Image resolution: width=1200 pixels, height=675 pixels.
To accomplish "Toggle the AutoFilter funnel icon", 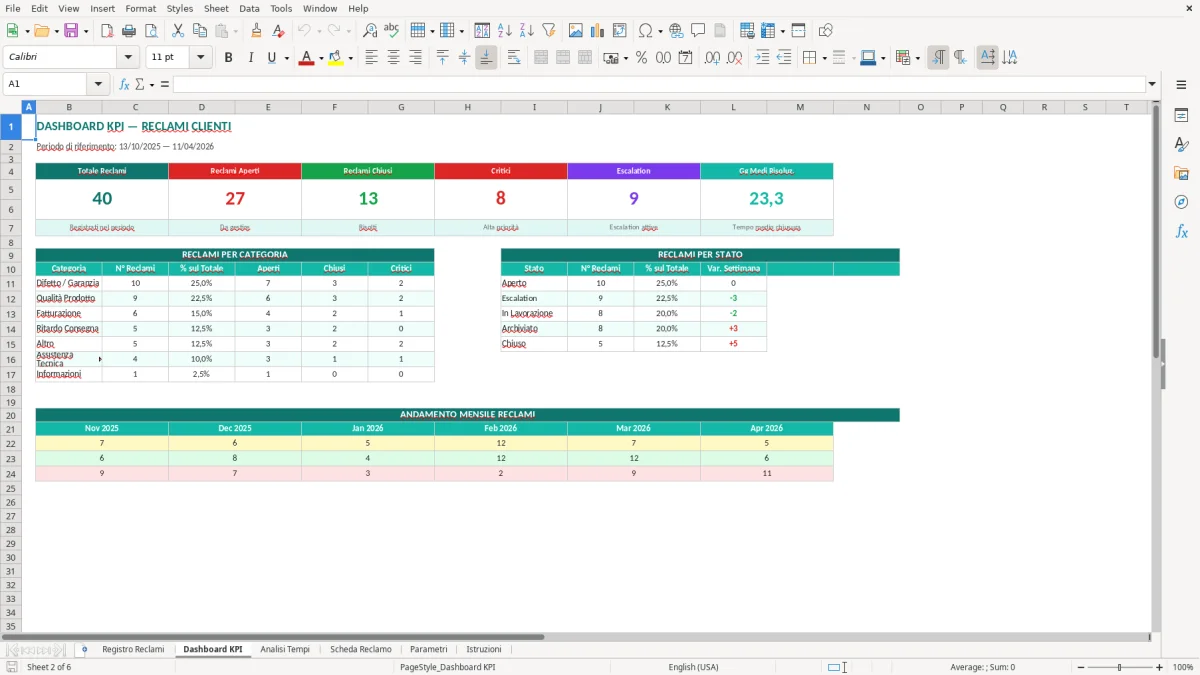I will (x=549, y=31).
